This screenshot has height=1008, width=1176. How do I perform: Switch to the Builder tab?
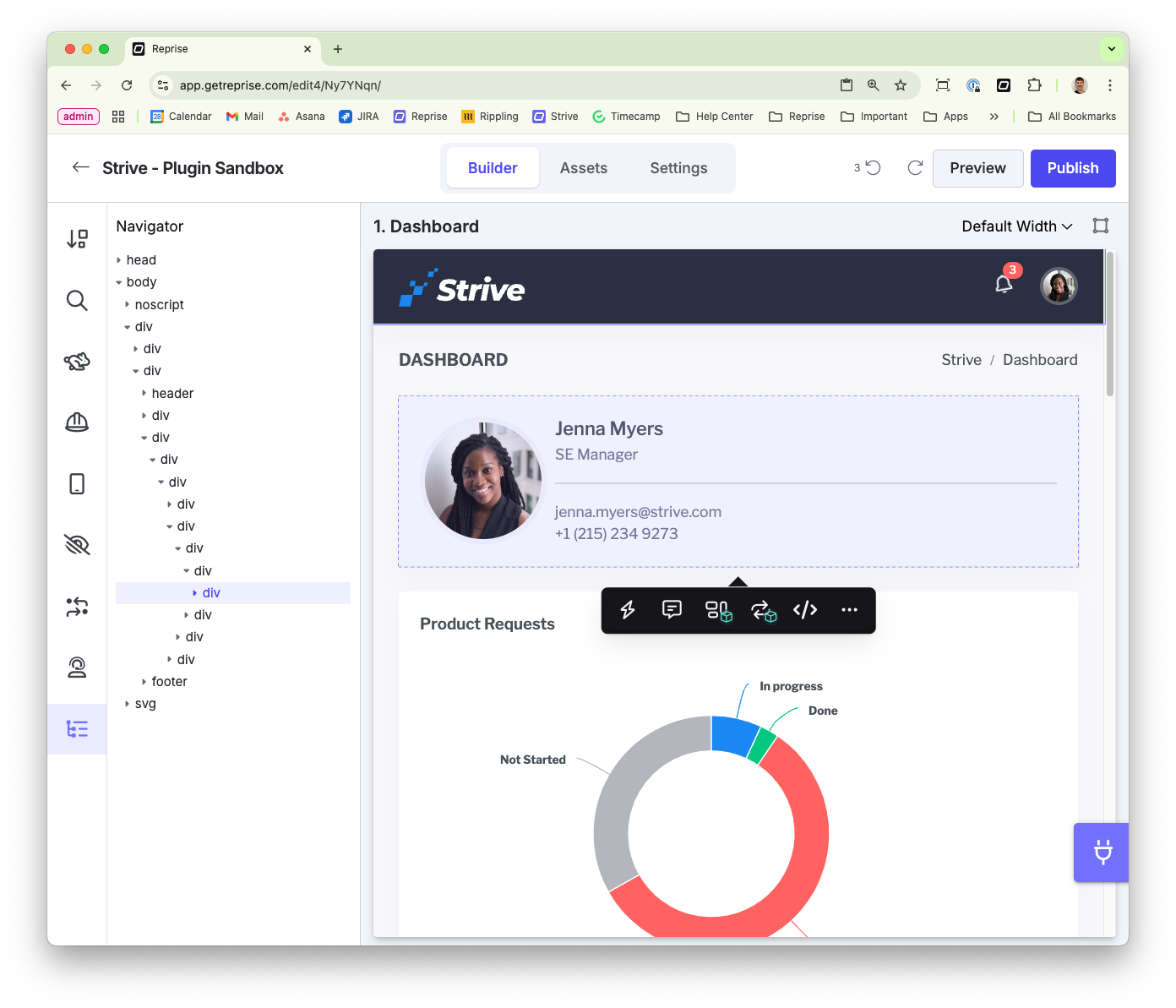tap(493, 168)
